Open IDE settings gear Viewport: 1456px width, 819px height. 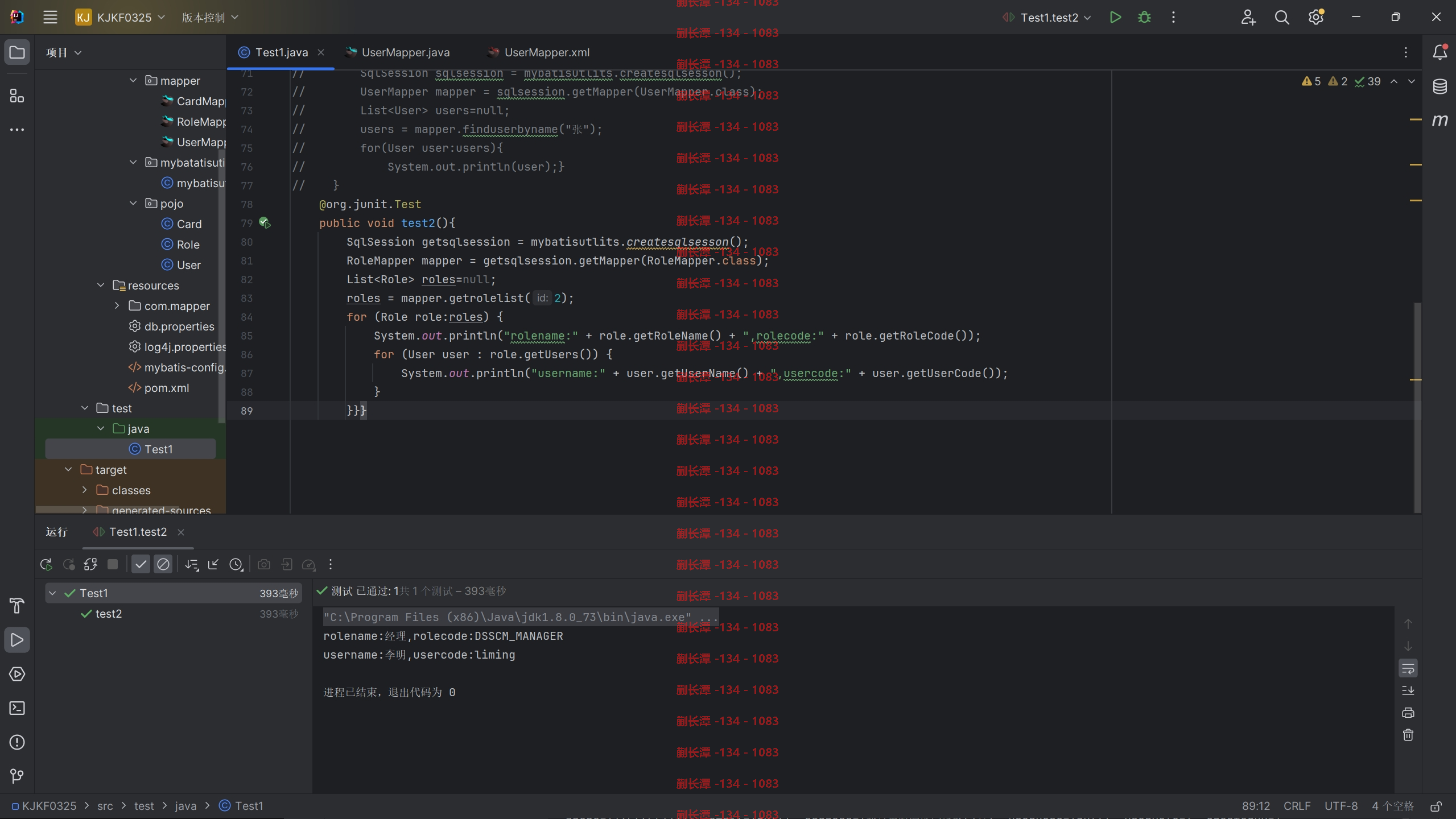coord(1315,17)
